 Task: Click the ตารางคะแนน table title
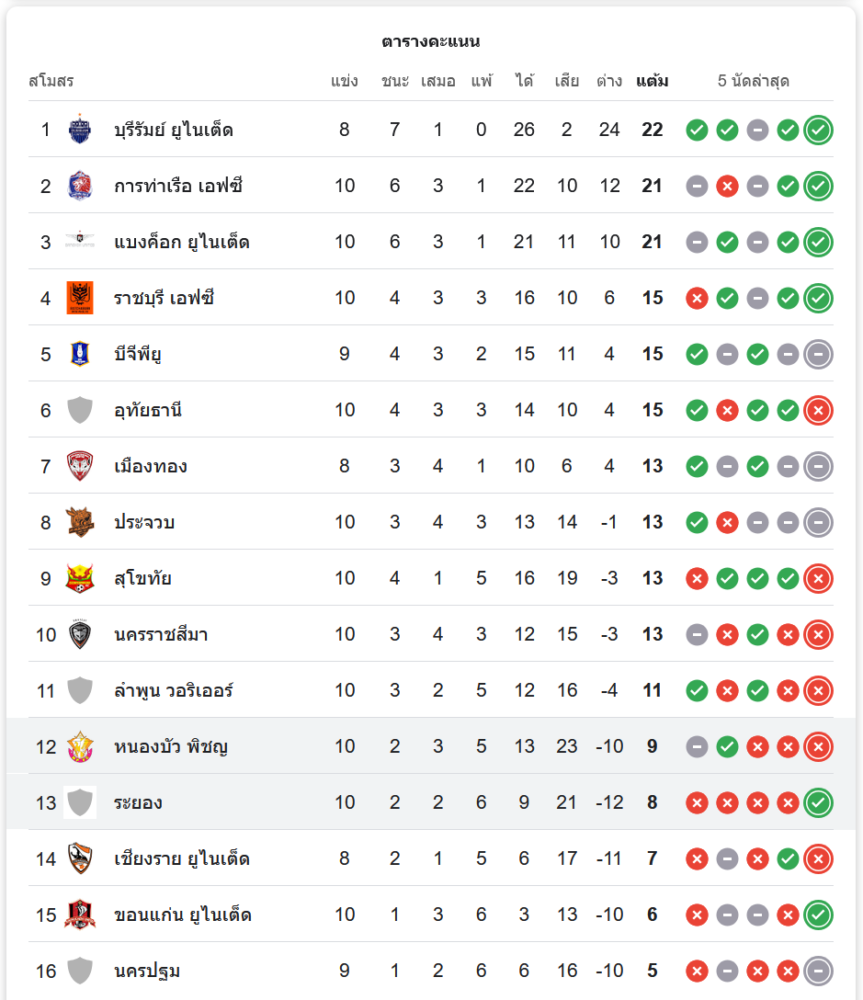pos(431,41)
